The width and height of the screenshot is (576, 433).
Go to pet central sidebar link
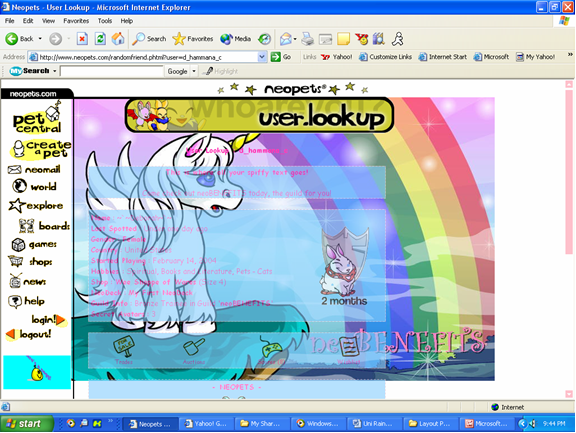(x=37, y=118)
